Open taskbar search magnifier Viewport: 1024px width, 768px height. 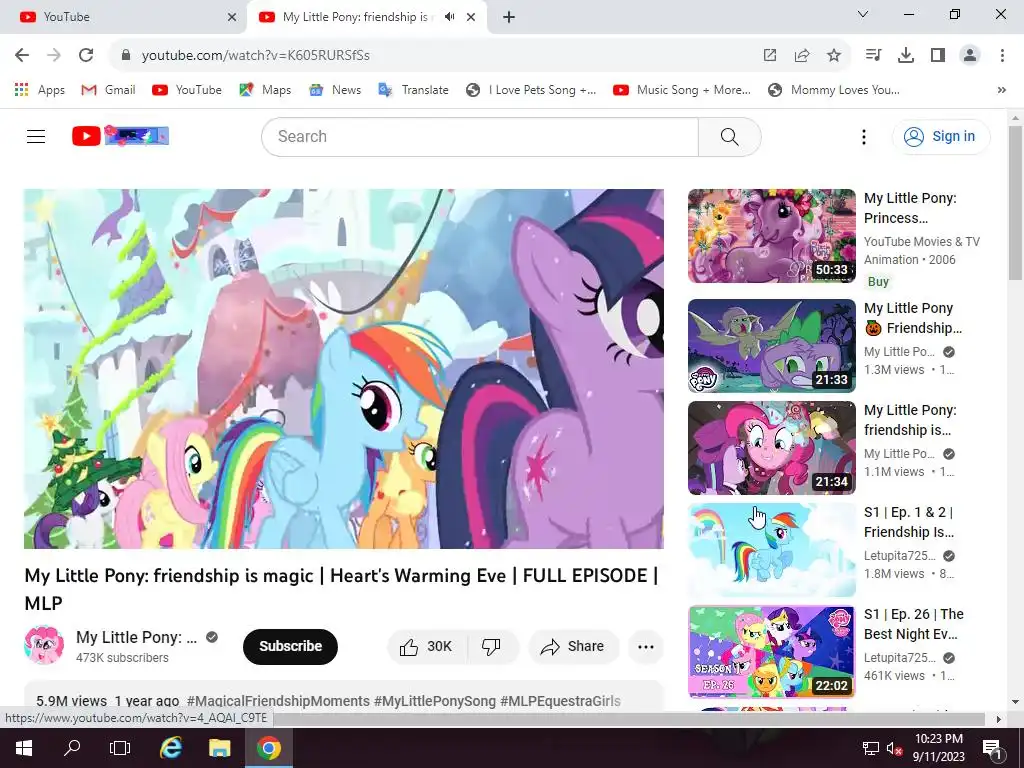72,748
